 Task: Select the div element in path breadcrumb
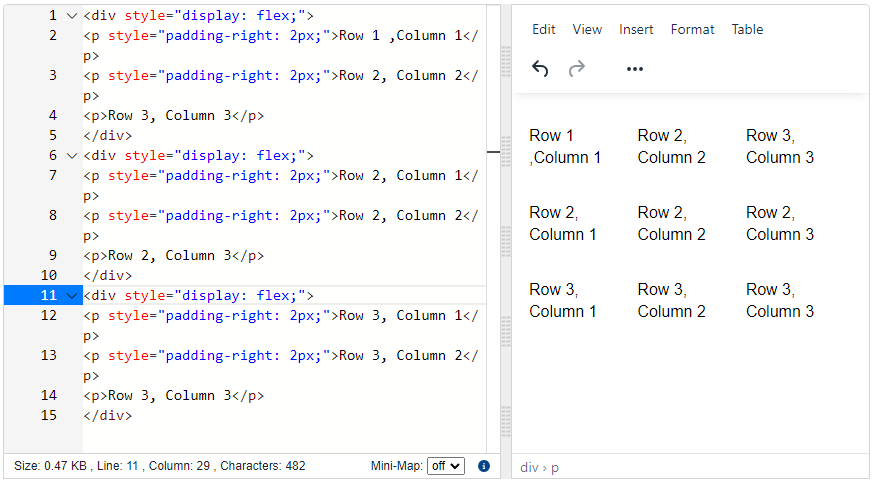(529, 467)
